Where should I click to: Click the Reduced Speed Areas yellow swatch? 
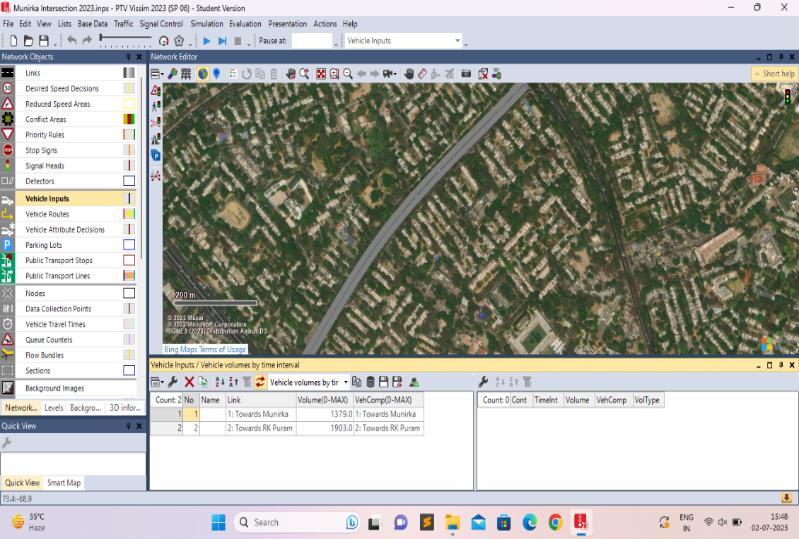pyautogui.click(x=129, y=104)
